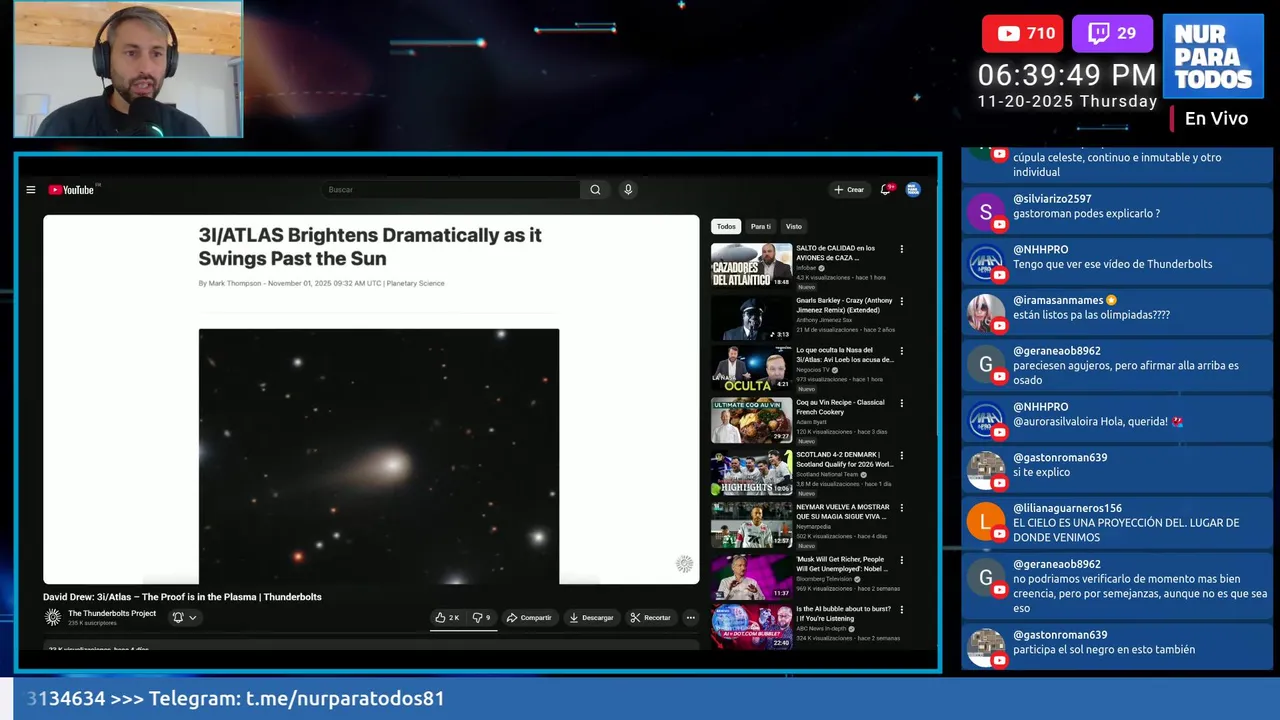Click the YouTube viewer count badge 710
This screenshot has width=1280, height=720.
(1022, 33)
